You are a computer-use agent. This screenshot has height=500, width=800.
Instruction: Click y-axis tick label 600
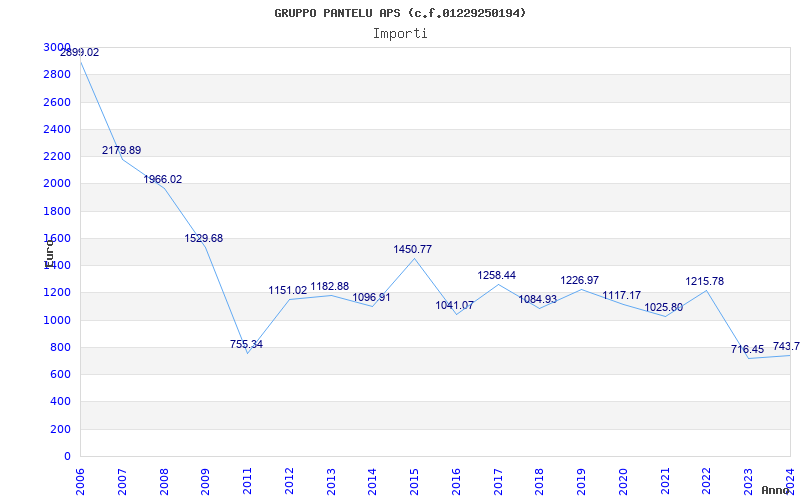60,374
